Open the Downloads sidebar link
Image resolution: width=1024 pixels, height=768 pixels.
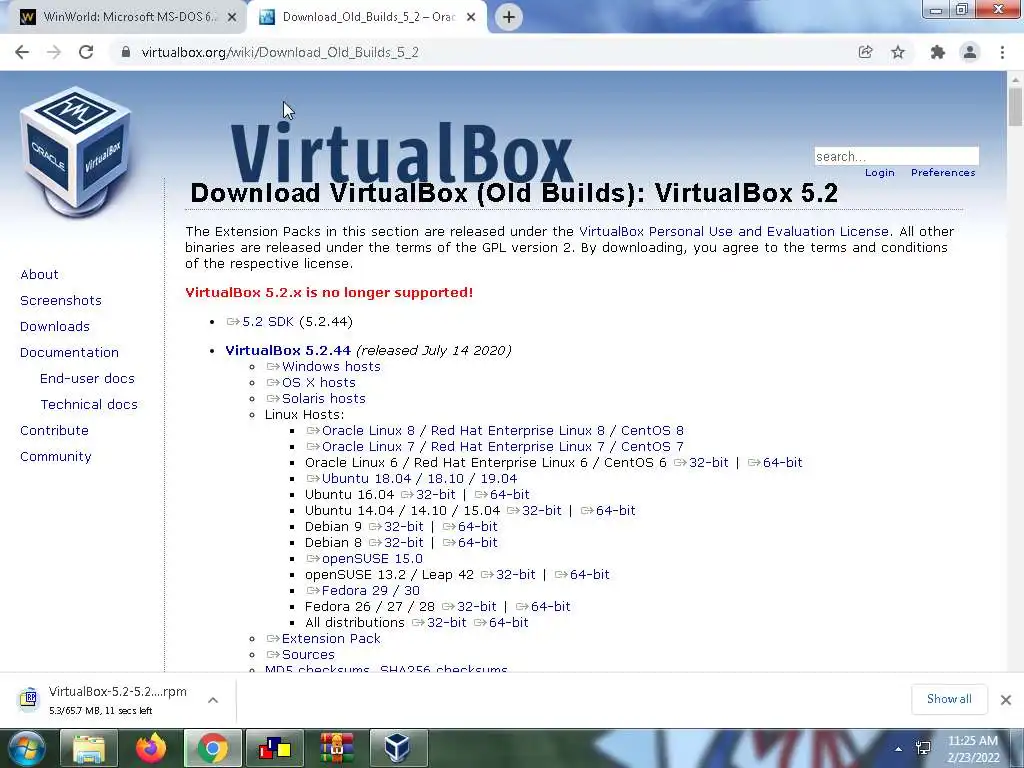click(55, 327)
